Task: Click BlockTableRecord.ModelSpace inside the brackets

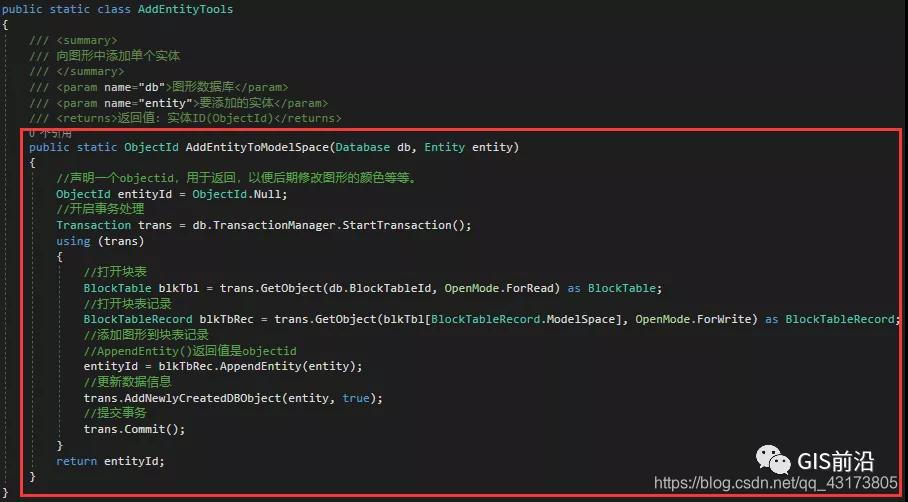Action: coord(522,319)
